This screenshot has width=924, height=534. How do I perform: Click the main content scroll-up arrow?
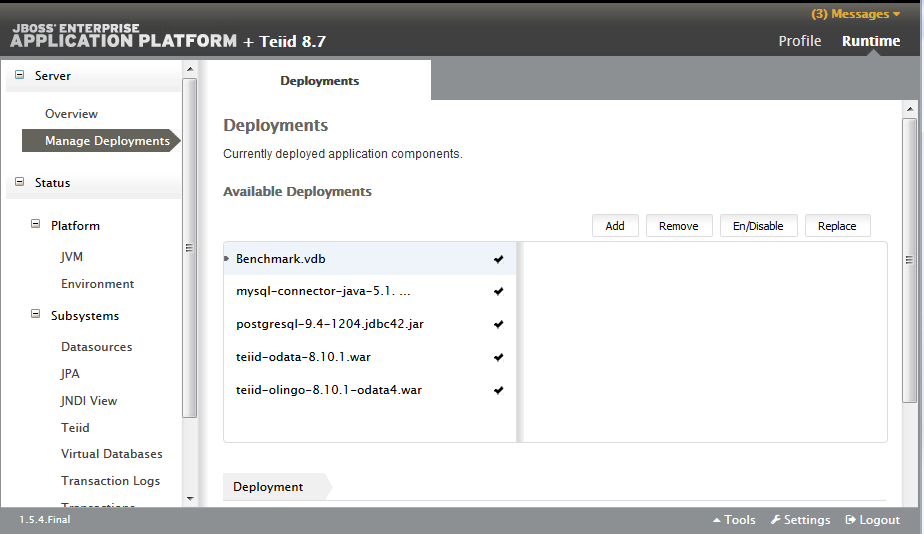click(x=910, y=108)
